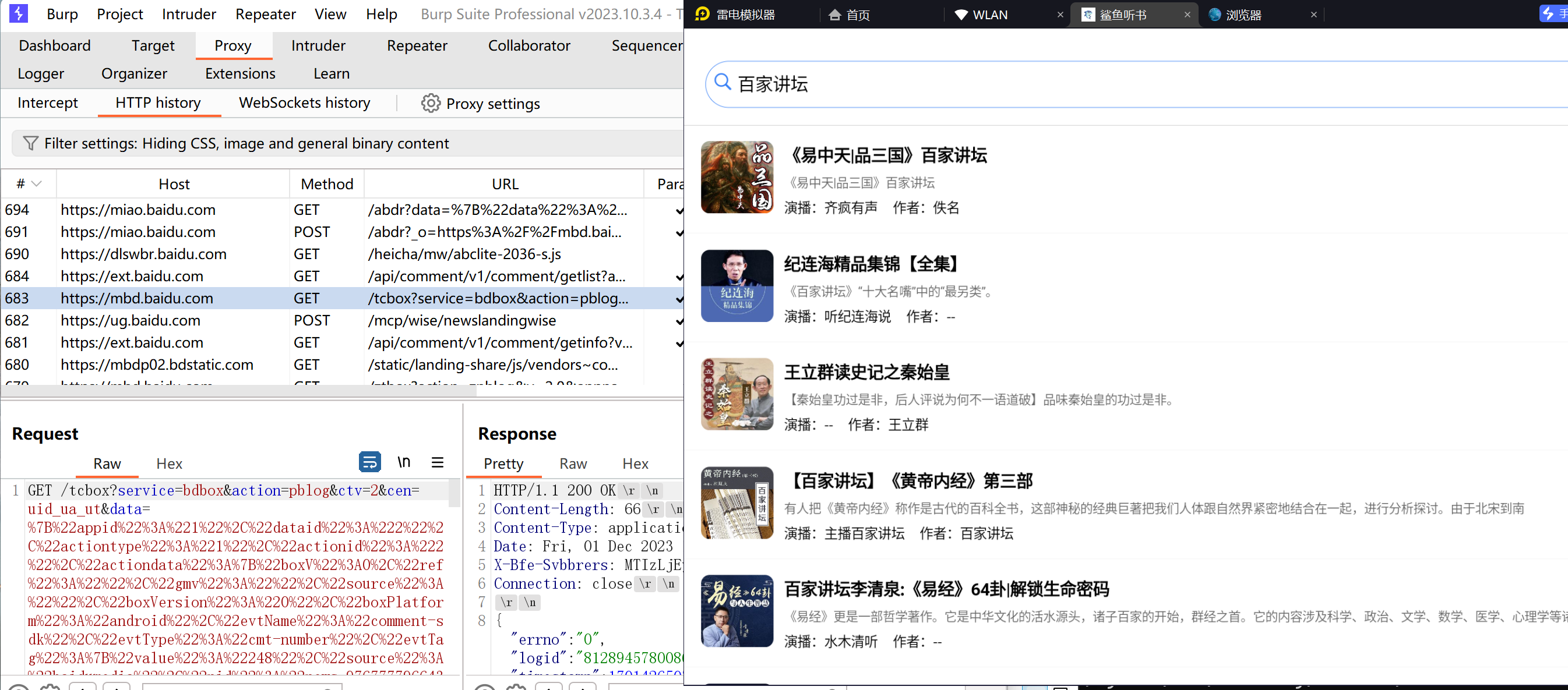Select Pretty view in Response pane

tap(503, 463)
